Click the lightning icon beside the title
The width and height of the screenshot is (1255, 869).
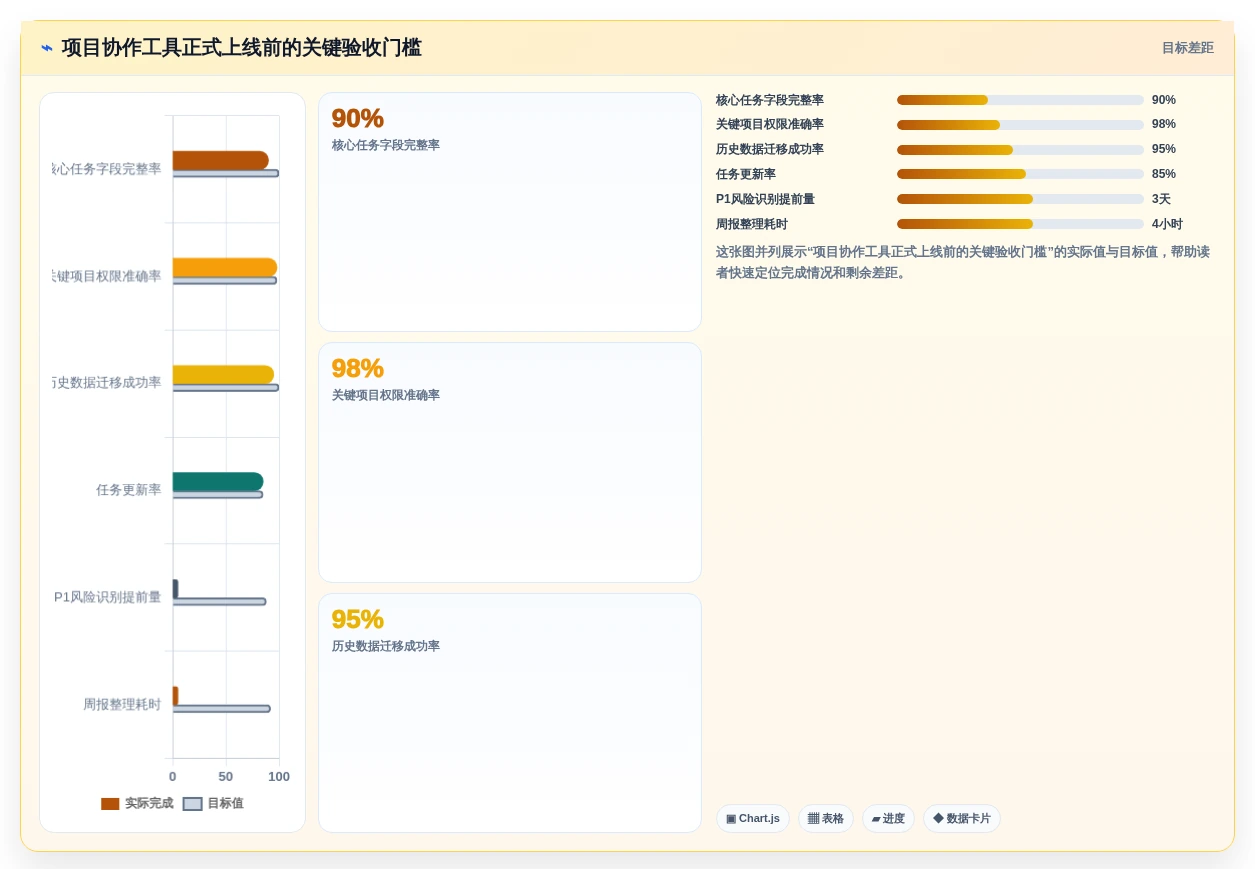coord(47,48)
